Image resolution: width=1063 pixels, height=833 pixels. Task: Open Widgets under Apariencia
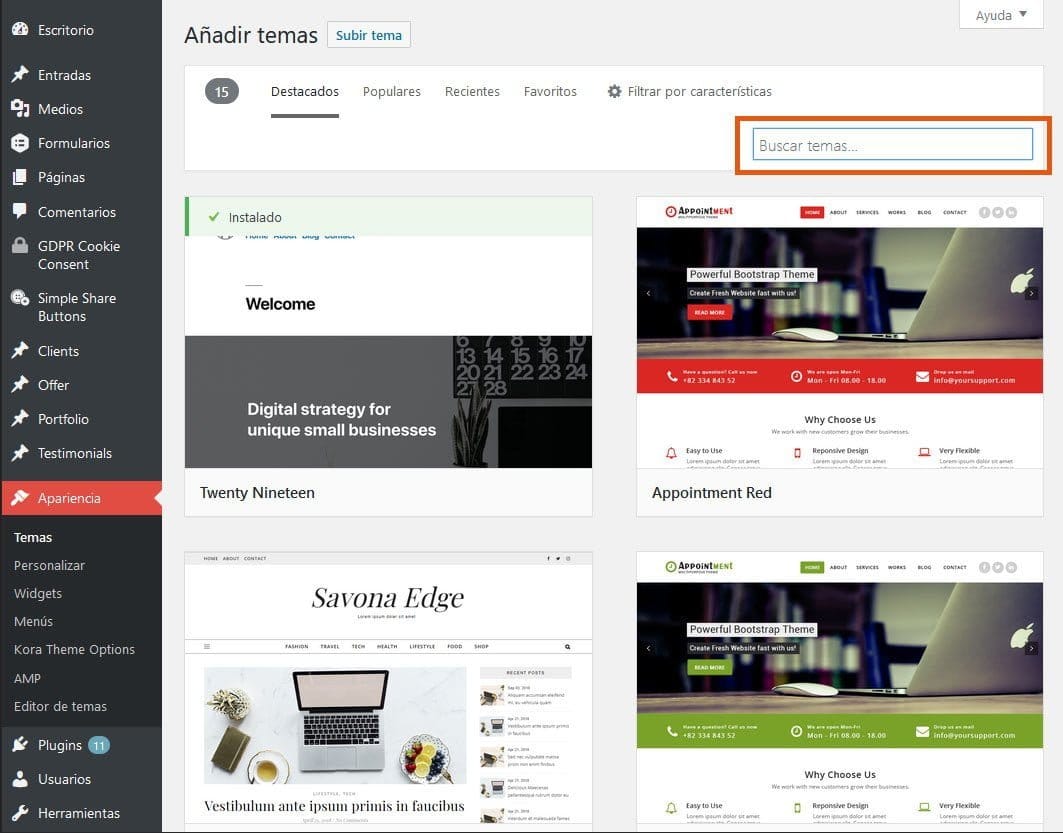point(38,593)
